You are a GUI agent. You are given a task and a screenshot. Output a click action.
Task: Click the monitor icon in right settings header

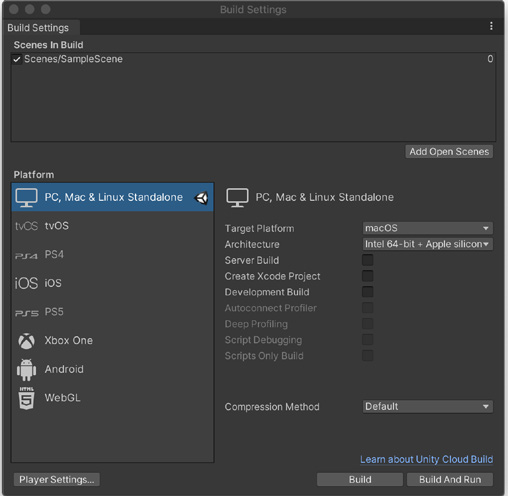[237, 197]
